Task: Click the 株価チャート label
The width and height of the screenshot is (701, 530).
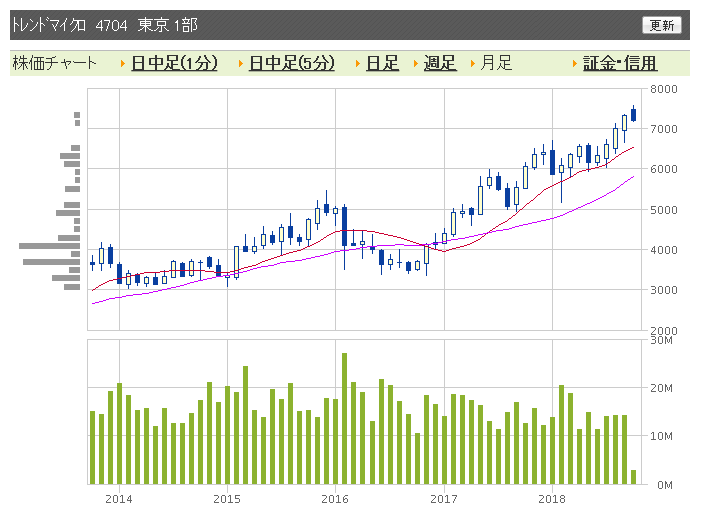Action: (55, 63)
